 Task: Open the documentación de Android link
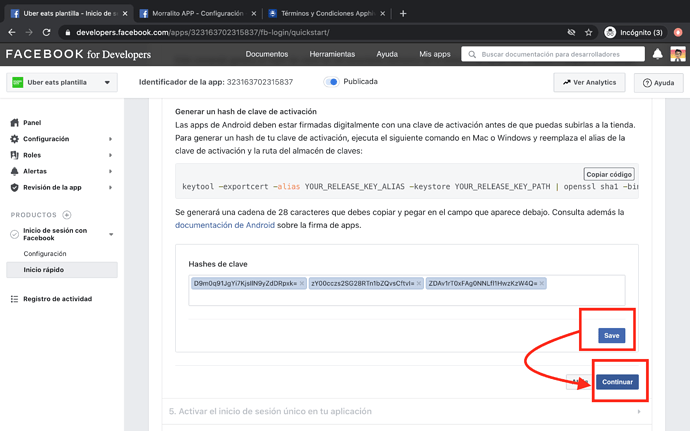225,225
